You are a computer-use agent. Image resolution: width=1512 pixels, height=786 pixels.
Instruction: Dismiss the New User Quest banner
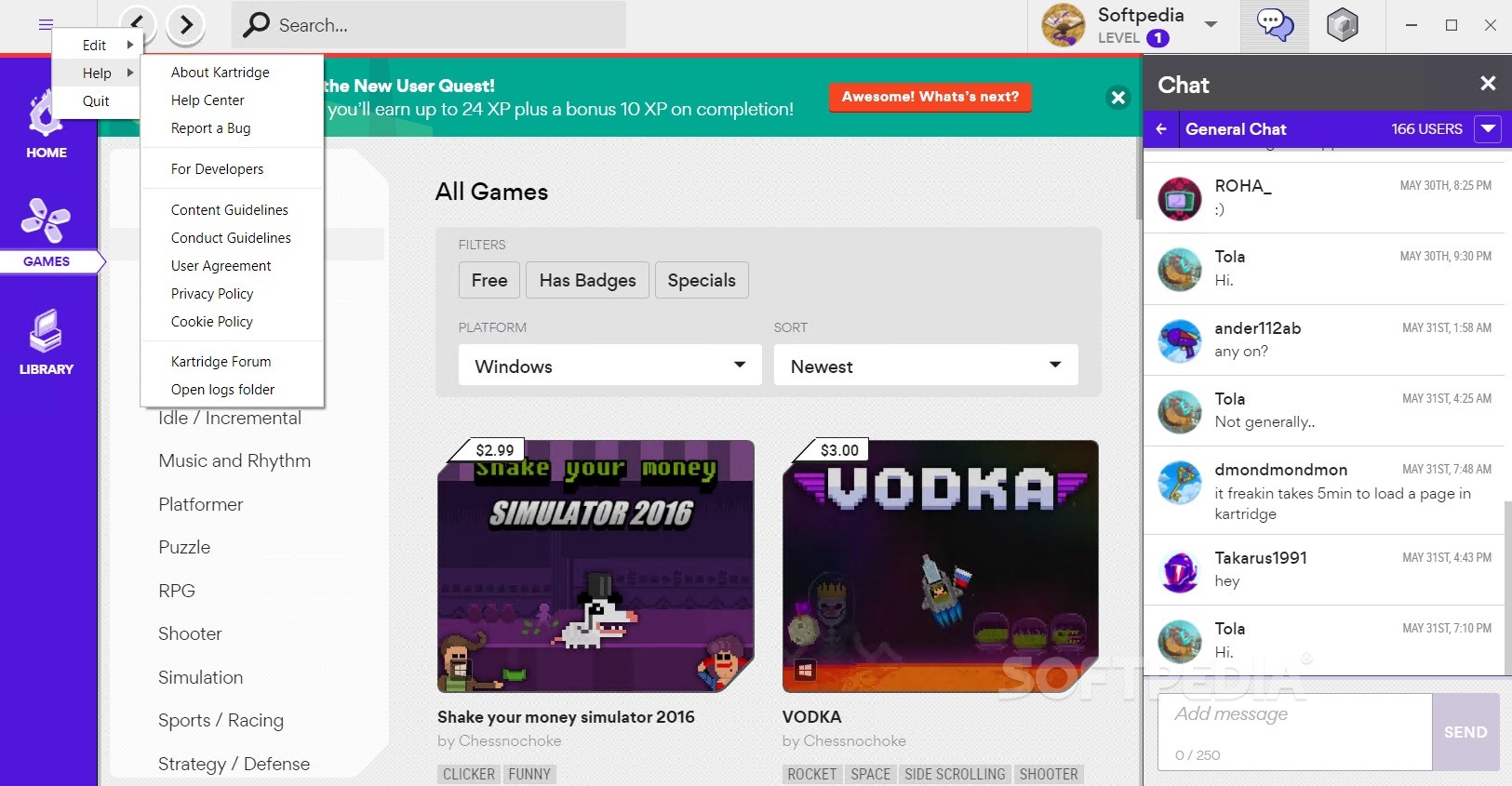coord(1118,97)
